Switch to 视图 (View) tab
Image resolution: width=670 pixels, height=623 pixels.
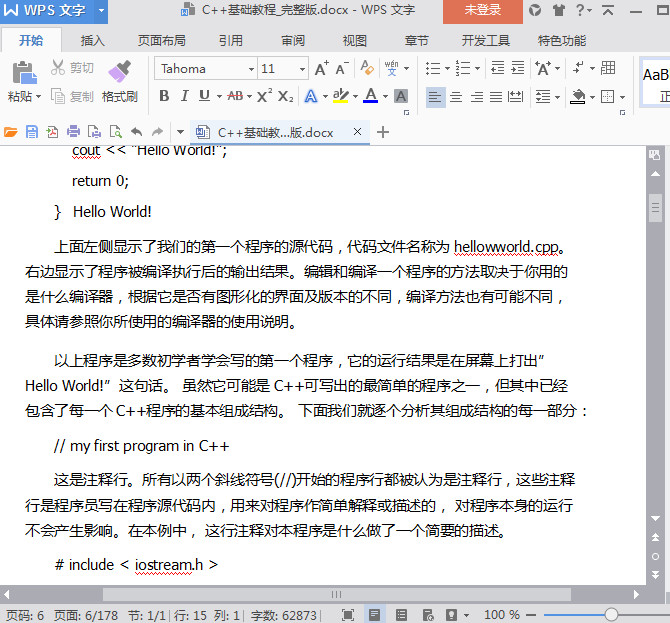click(x=355, y=41)
